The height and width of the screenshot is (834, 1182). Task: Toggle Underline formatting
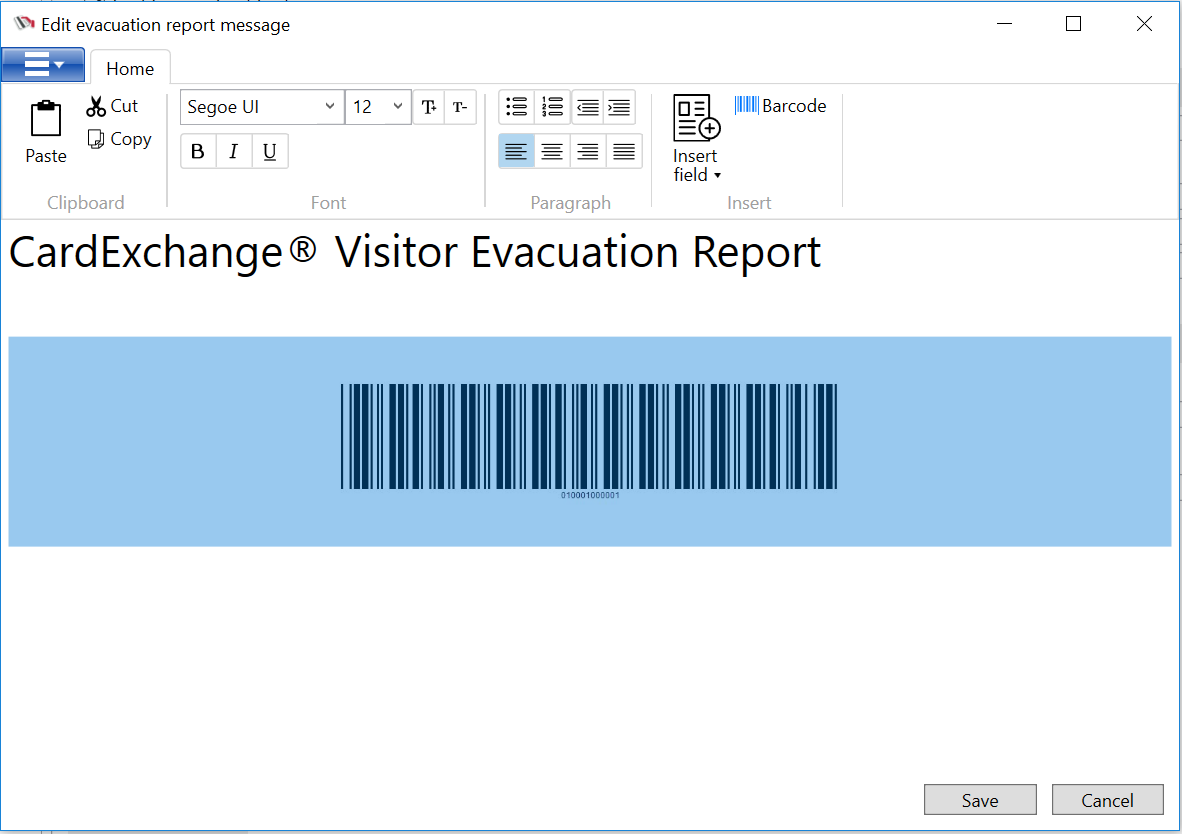point(270,152)
